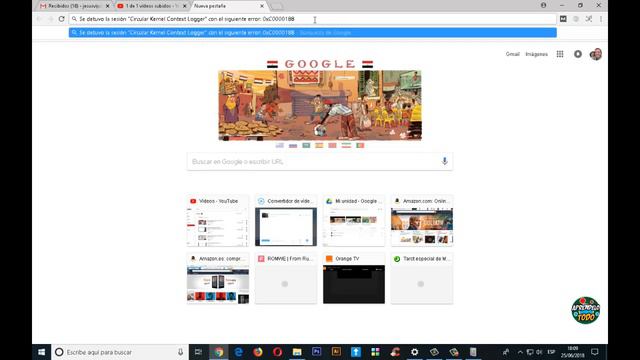Switch the ESP keyboard language indicator
Viewport: 640px width, 360px height.
(551, 352)
